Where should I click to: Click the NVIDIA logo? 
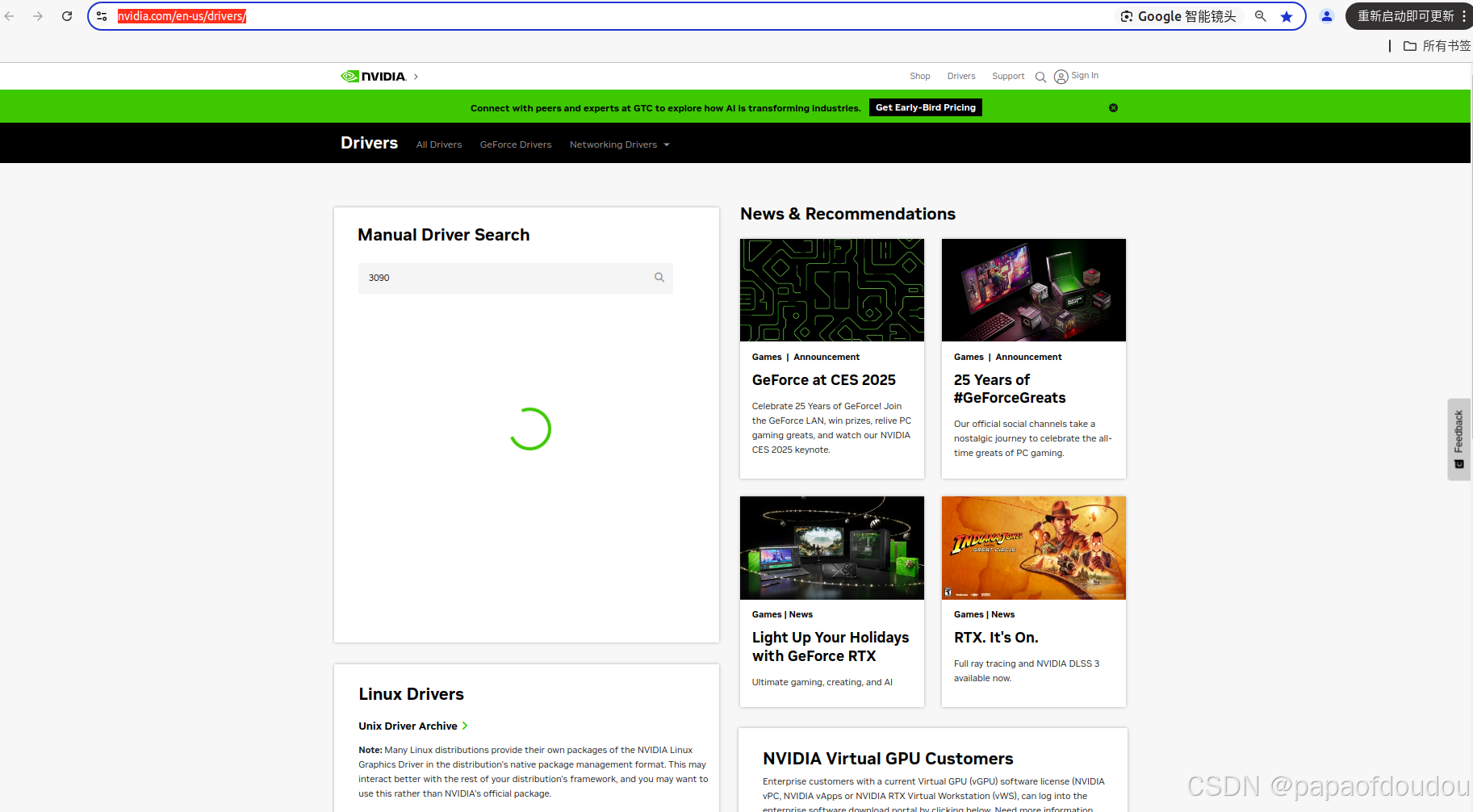(373, 76)
